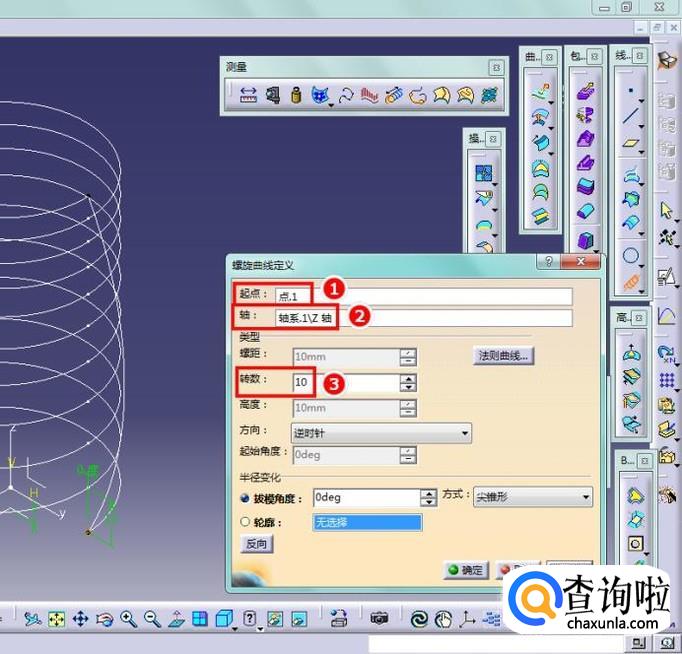The height and width of the screenshot is (654, 682).
Task: Click the 轴 input field showing 轴系.1\Z 轴
Action: [424, 318]
